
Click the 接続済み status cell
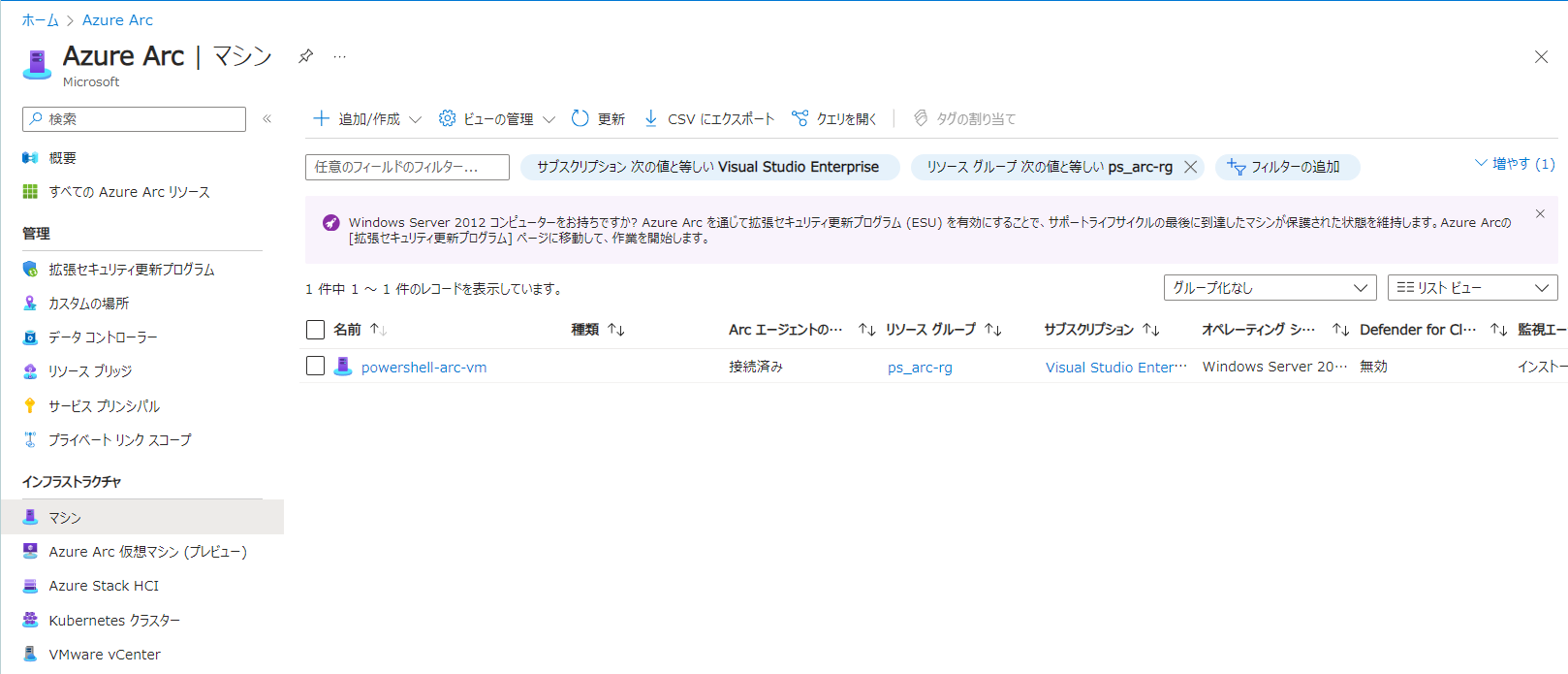[756, 367]
